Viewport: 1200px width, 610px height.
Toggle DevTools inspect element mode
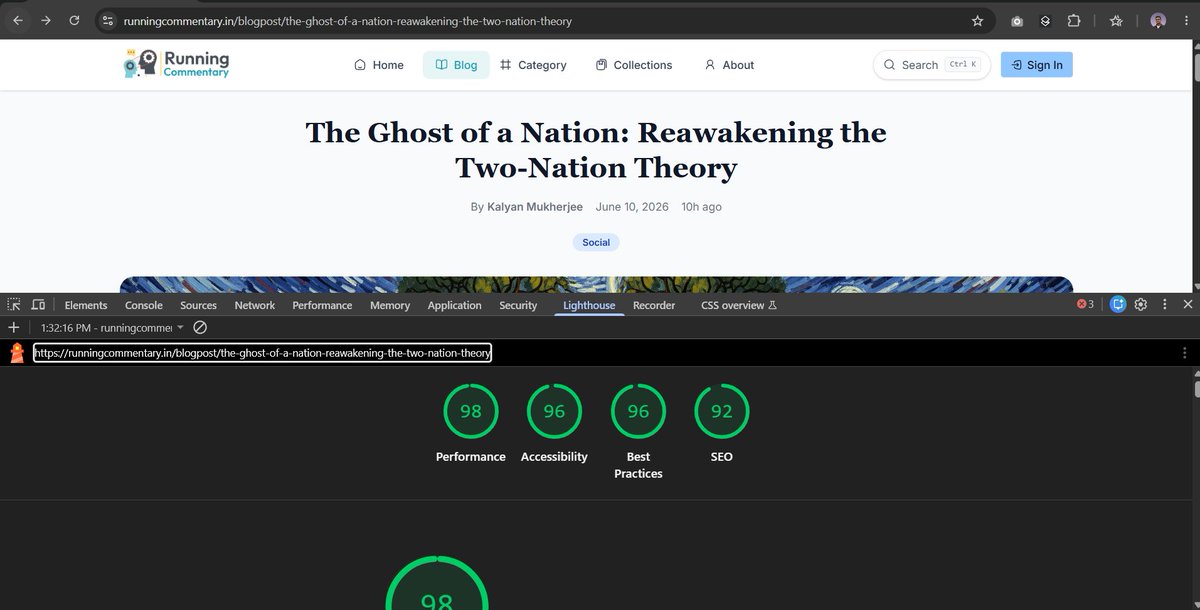coord(14,304)
